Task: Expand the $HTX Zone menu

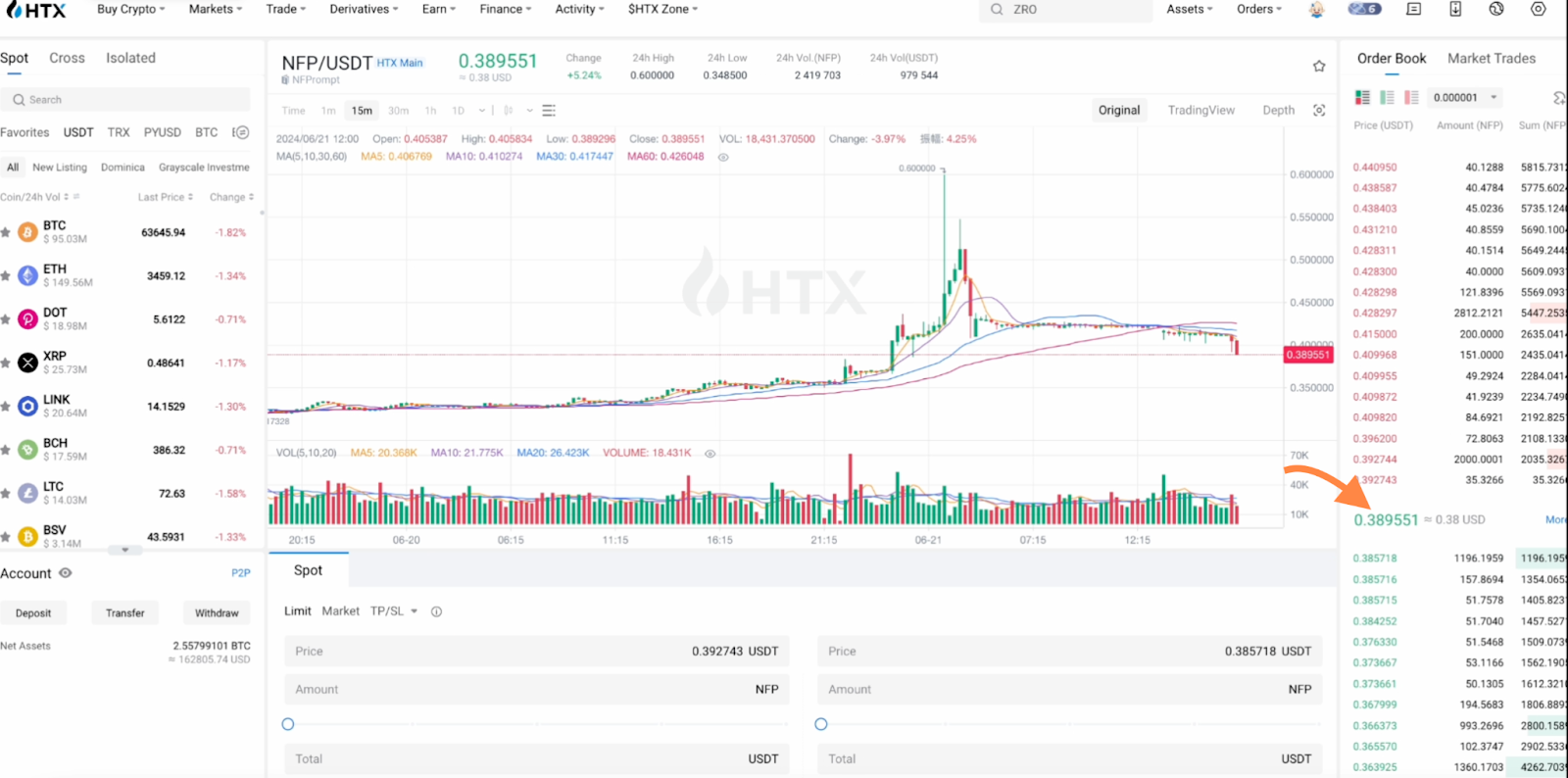Action: 662,9
